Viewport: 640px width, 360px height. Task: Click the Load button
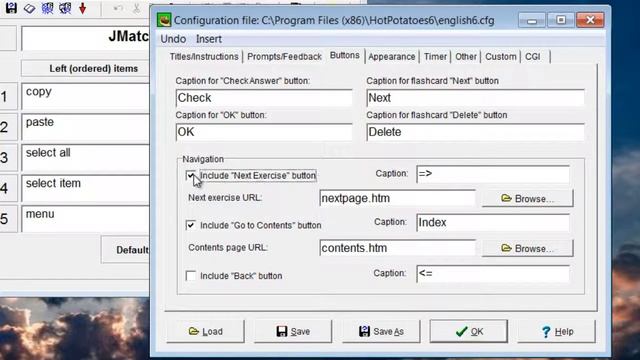tap(205, 331)
